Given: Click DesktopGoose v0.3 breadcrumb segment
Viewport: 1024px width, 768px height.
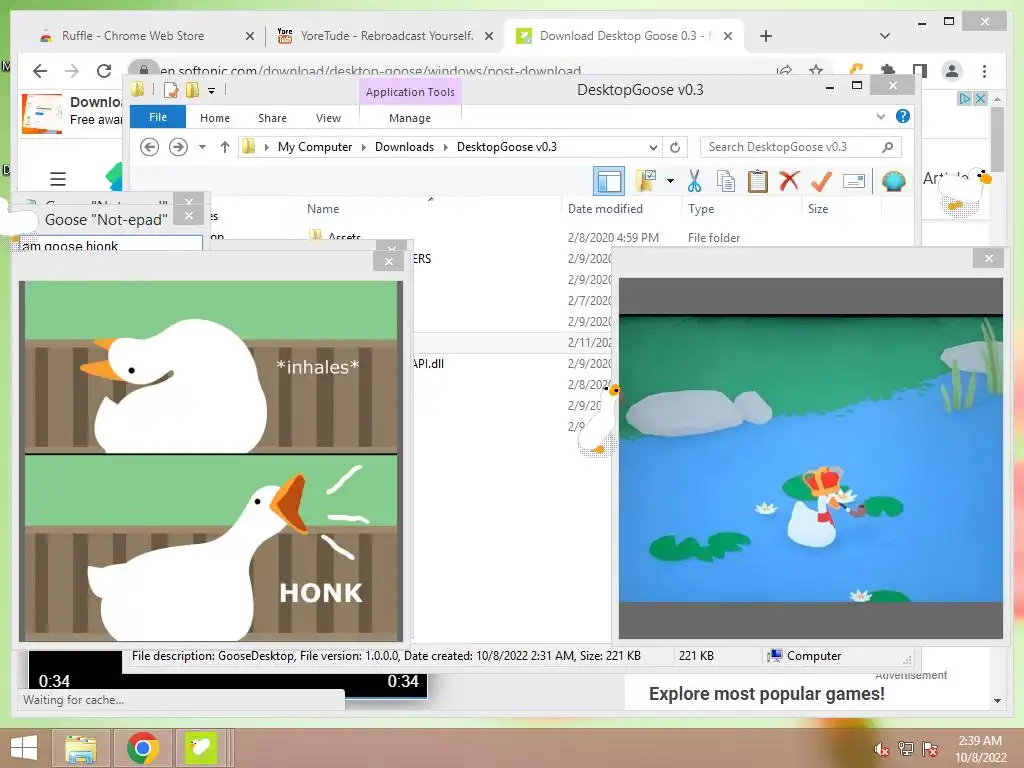Looking at the screenshot, I should coord(507,147).
